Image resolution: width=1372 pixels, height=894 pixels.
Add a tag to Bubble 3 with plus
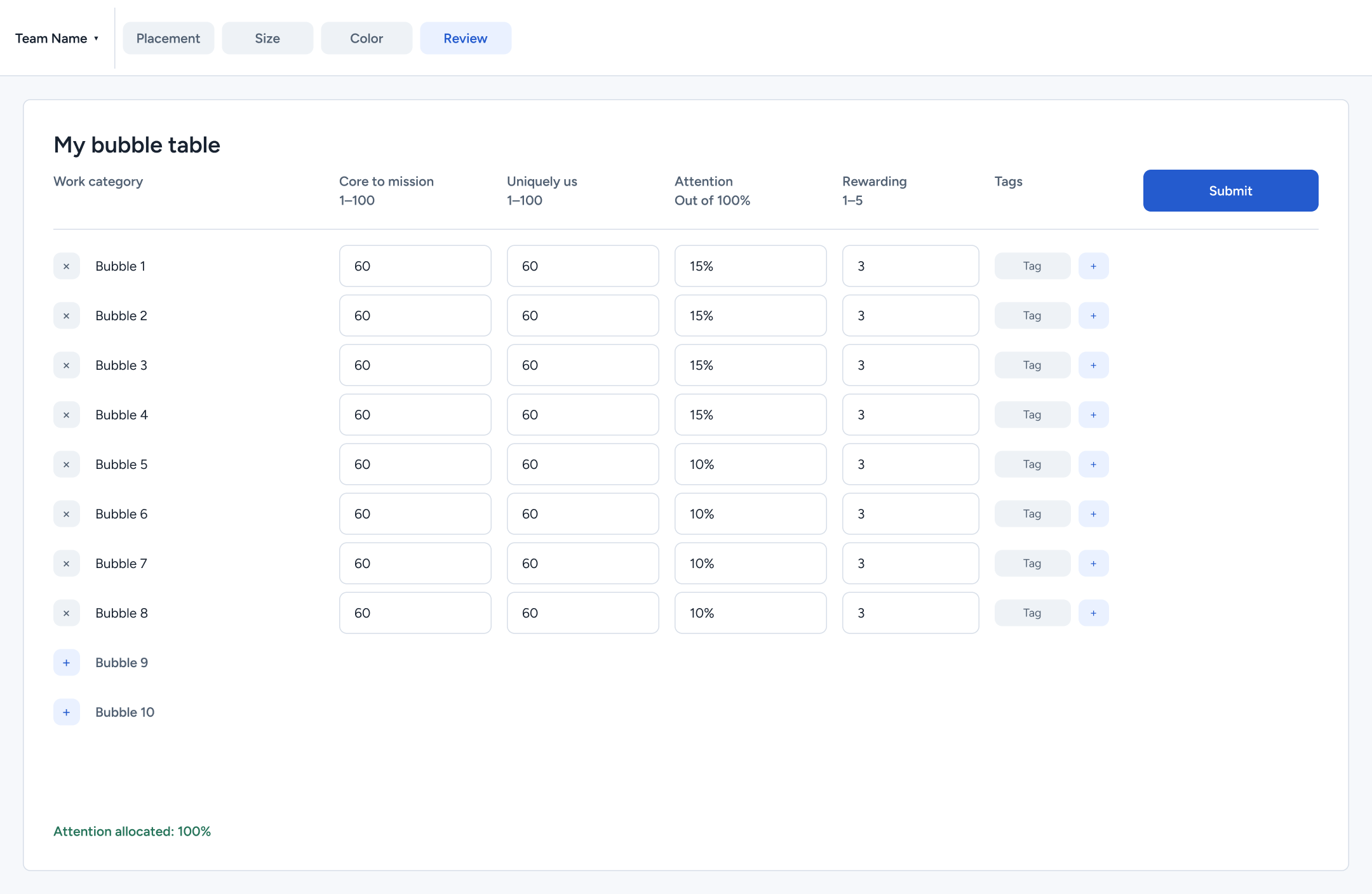coord(1094,365)
